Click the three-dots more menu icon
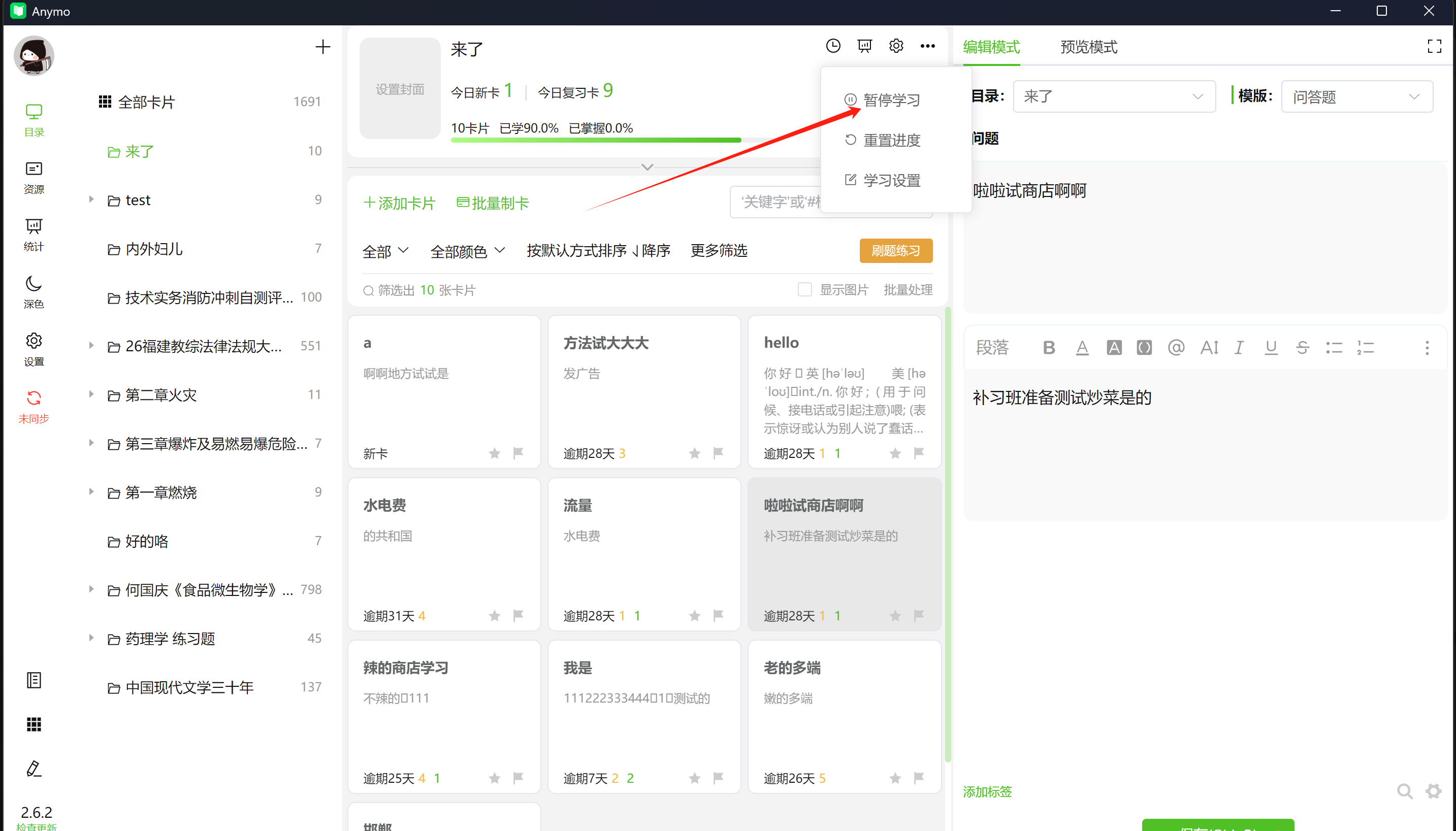This screenshot has width=1456, height=831. [x=927, y=46]
